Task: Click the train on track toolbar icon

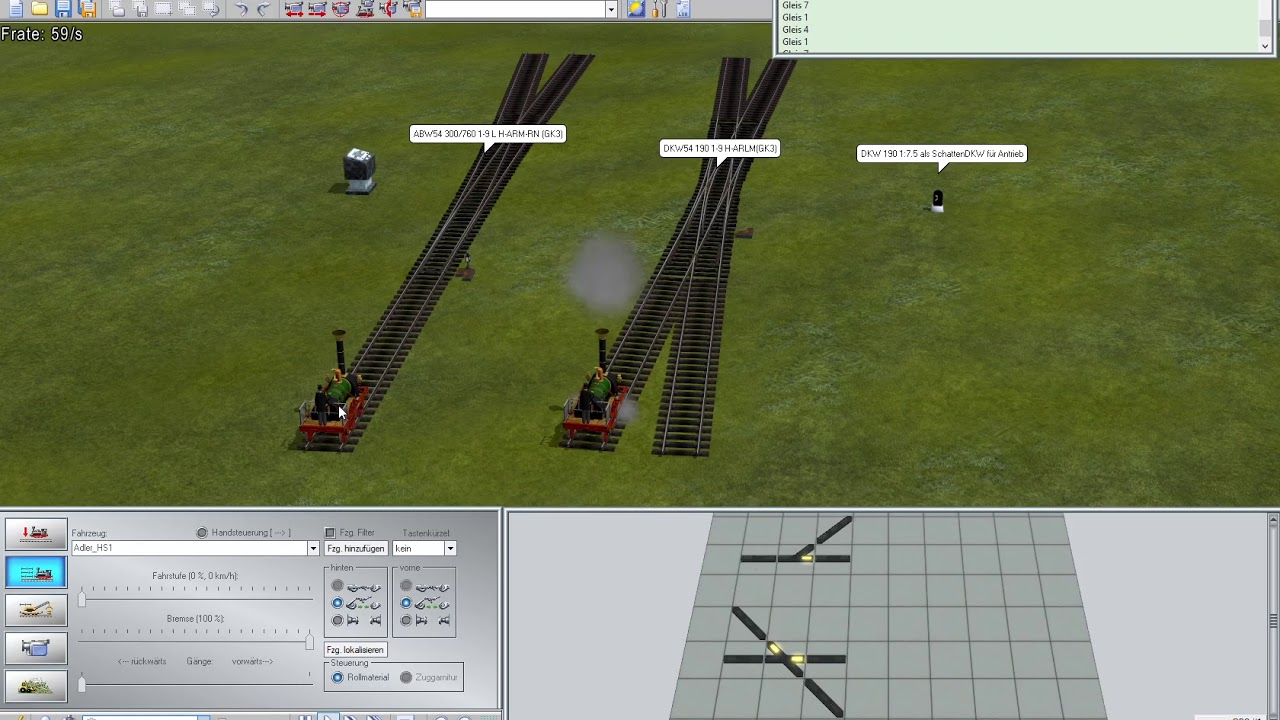Action: tap(366, 9)
